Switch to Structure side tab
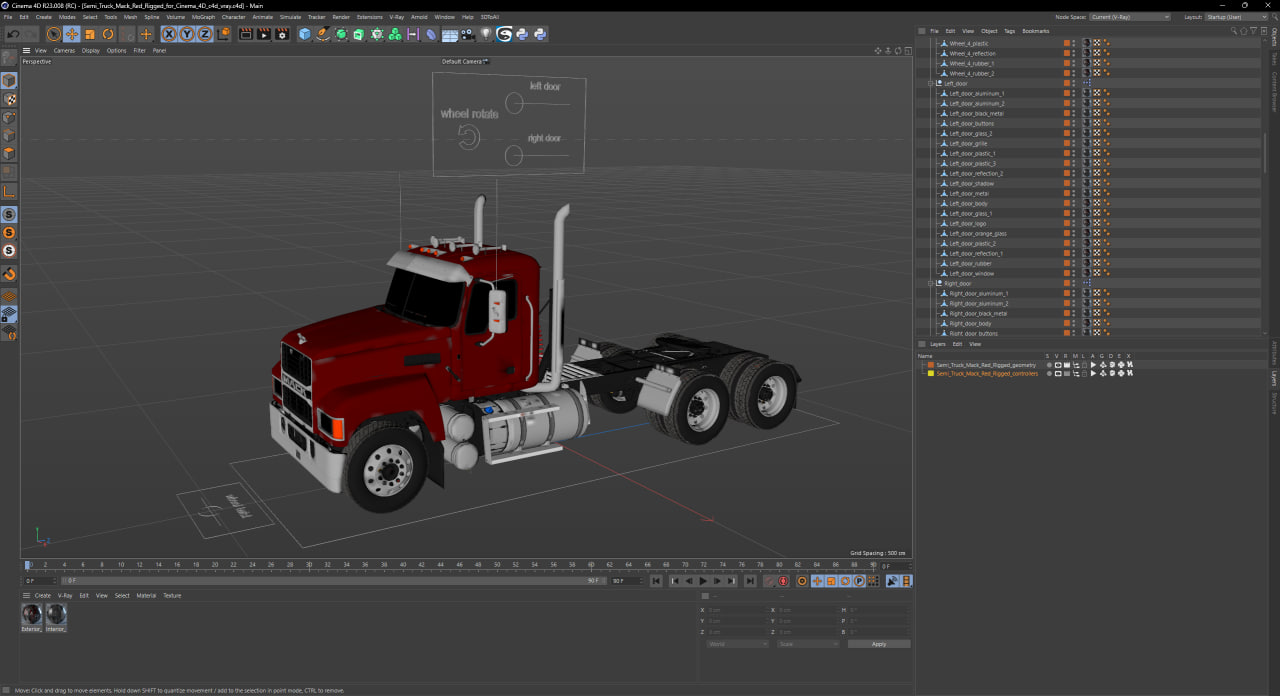Viewport: 1280px width, 696px height. click(1274, 403)
